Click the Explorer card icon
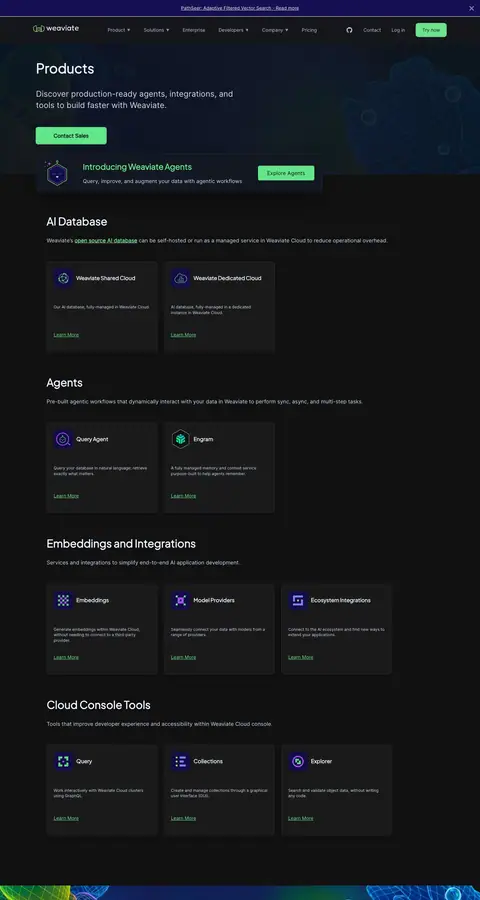 (x=297, y=761)
